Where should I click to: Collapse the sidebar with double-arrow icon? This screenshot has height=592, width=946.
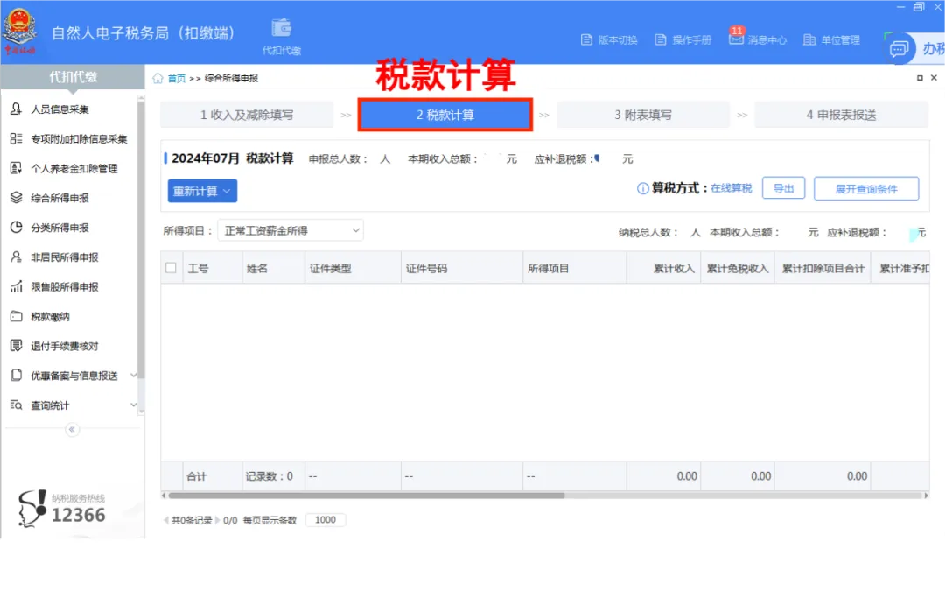click(72, 430)
